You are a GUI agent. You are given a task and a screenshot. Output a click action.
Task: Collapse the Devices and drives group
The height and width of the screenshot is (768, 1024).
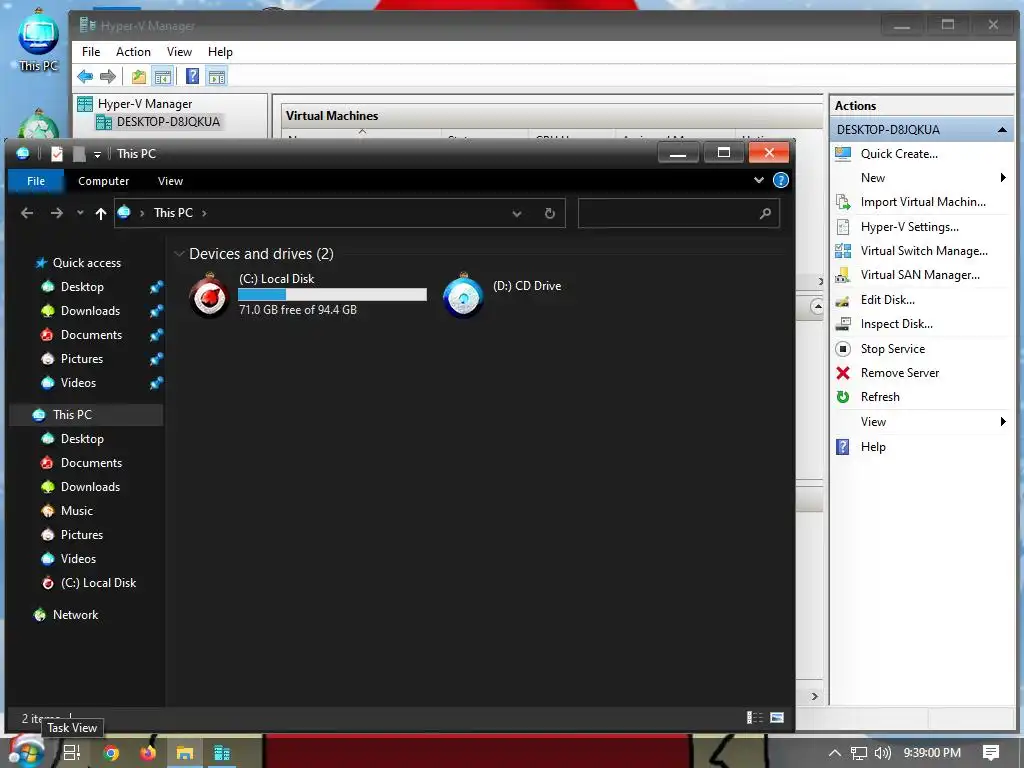(179, 254)
